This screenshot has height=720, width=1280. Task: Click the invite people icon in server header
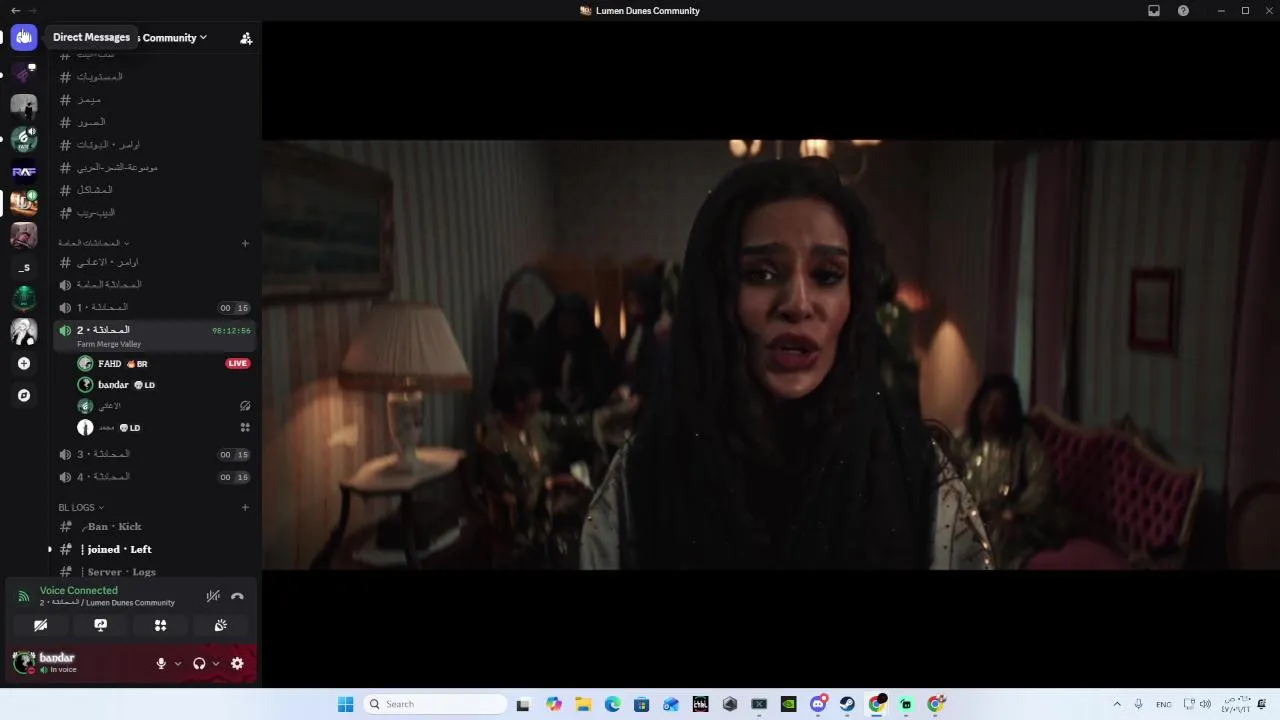click(x=246, y=38)
